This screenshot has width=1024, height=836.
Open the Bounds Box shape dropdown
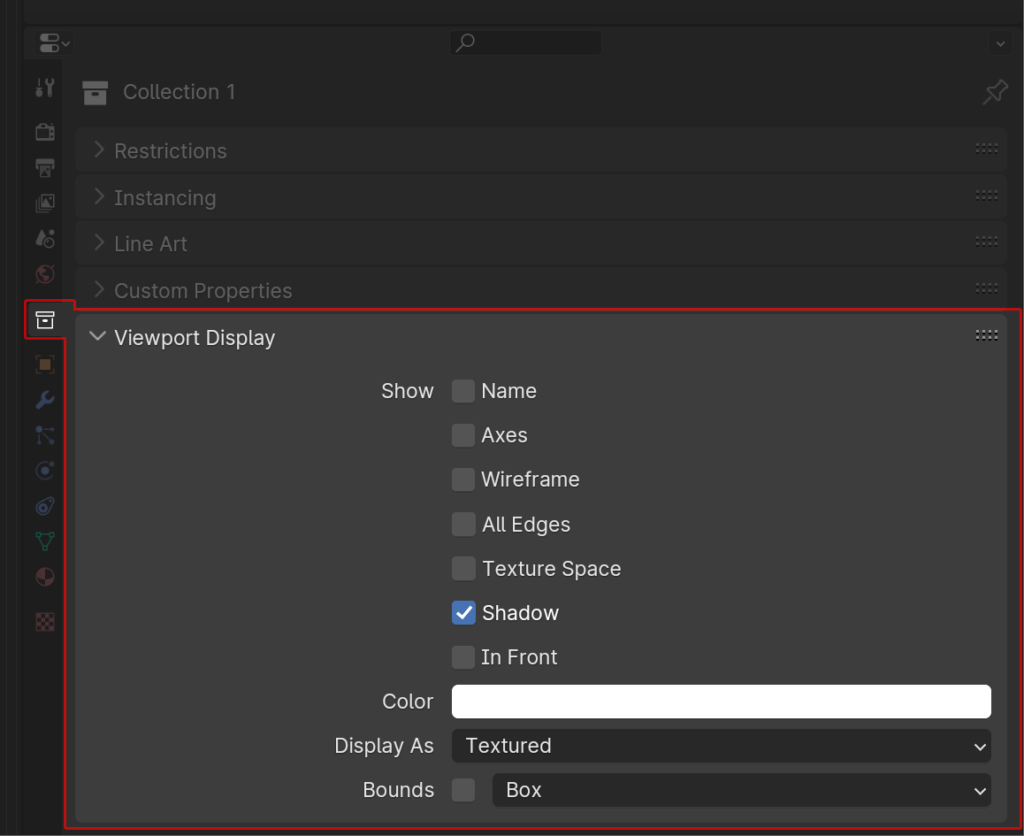click(x=741, y=790)
